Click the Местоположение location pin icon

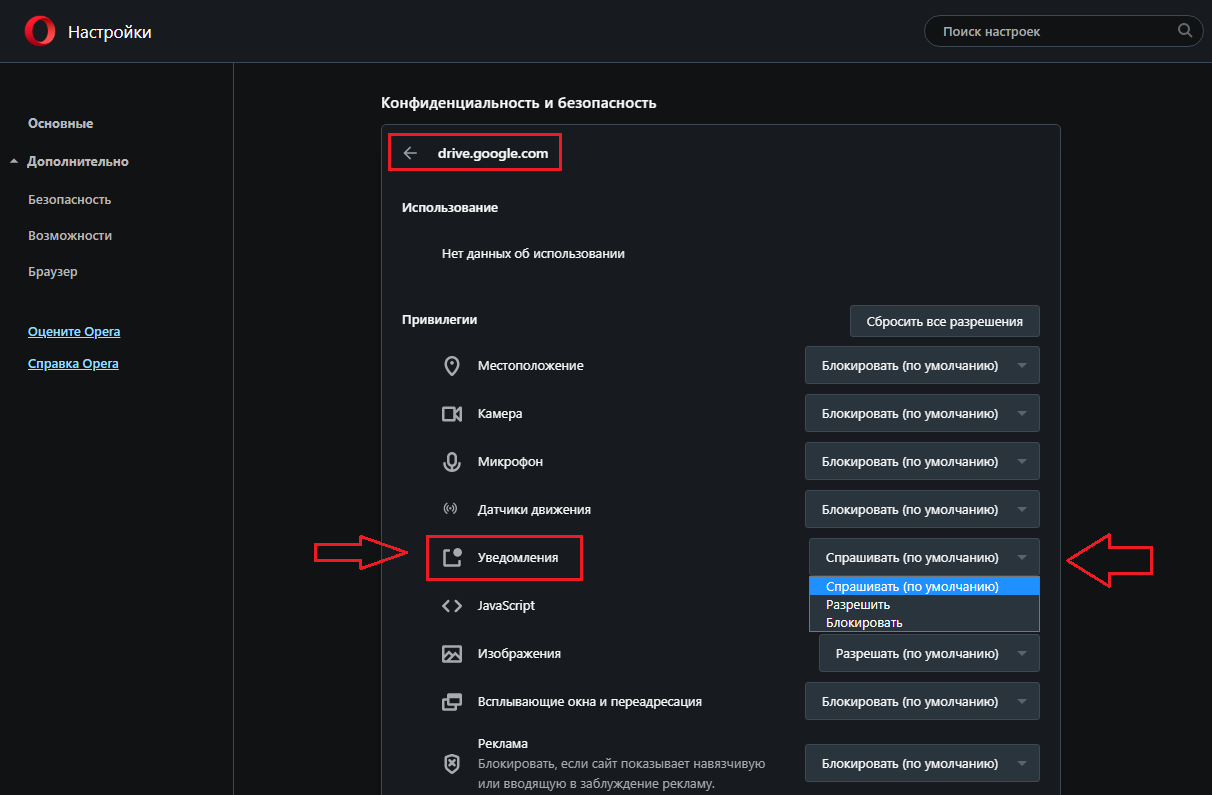pyautogui.click(x=452, y=365)
